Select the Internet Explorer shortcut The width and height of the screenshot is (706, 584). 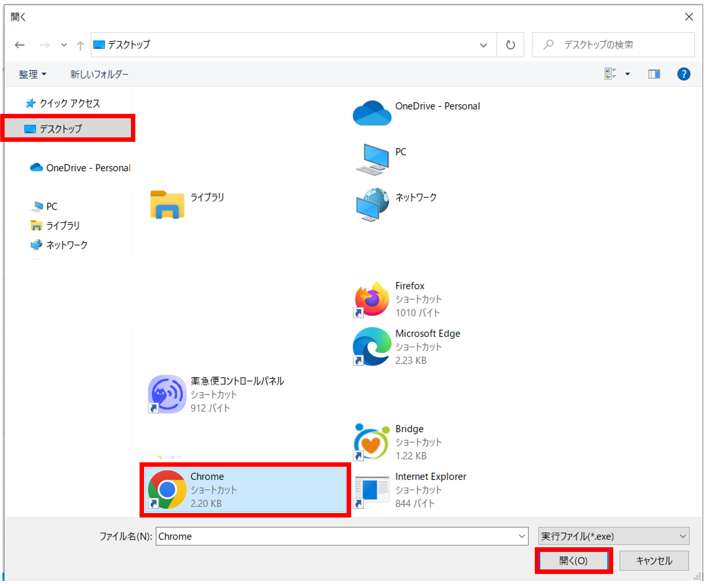click(x=372, y=490)
